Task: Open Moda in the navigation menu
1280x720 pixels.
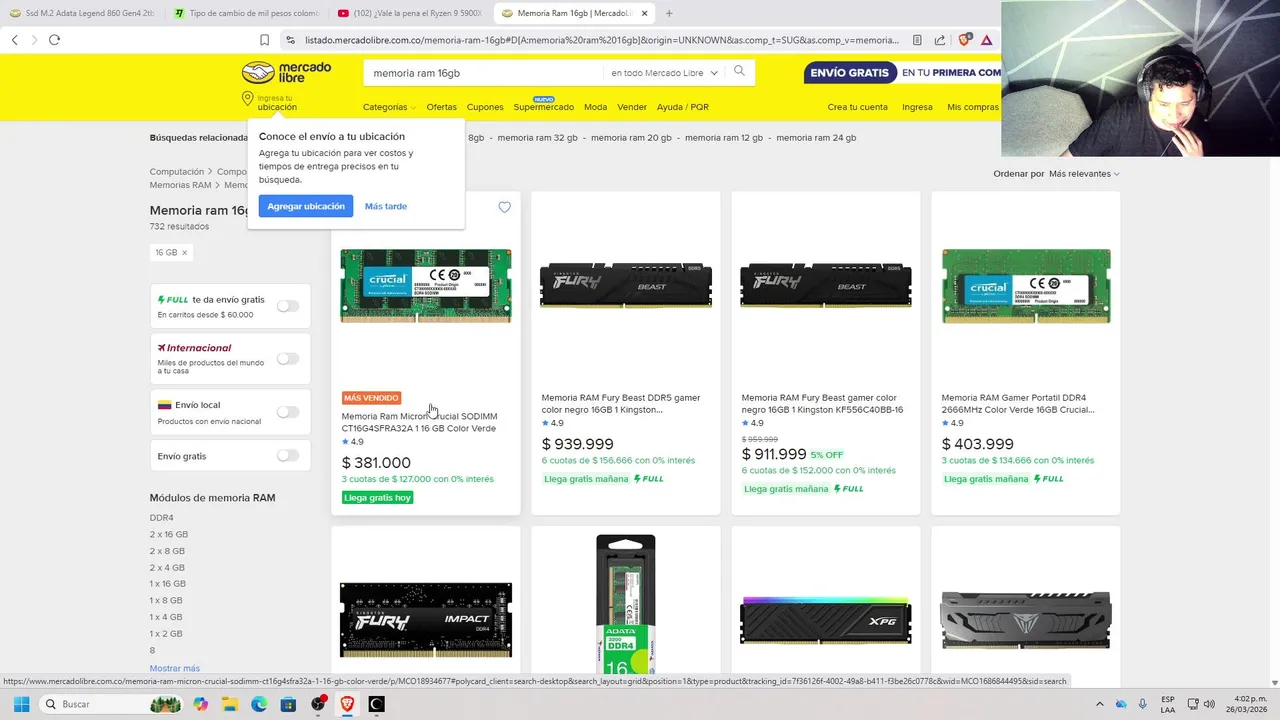Action: (595, 107)
